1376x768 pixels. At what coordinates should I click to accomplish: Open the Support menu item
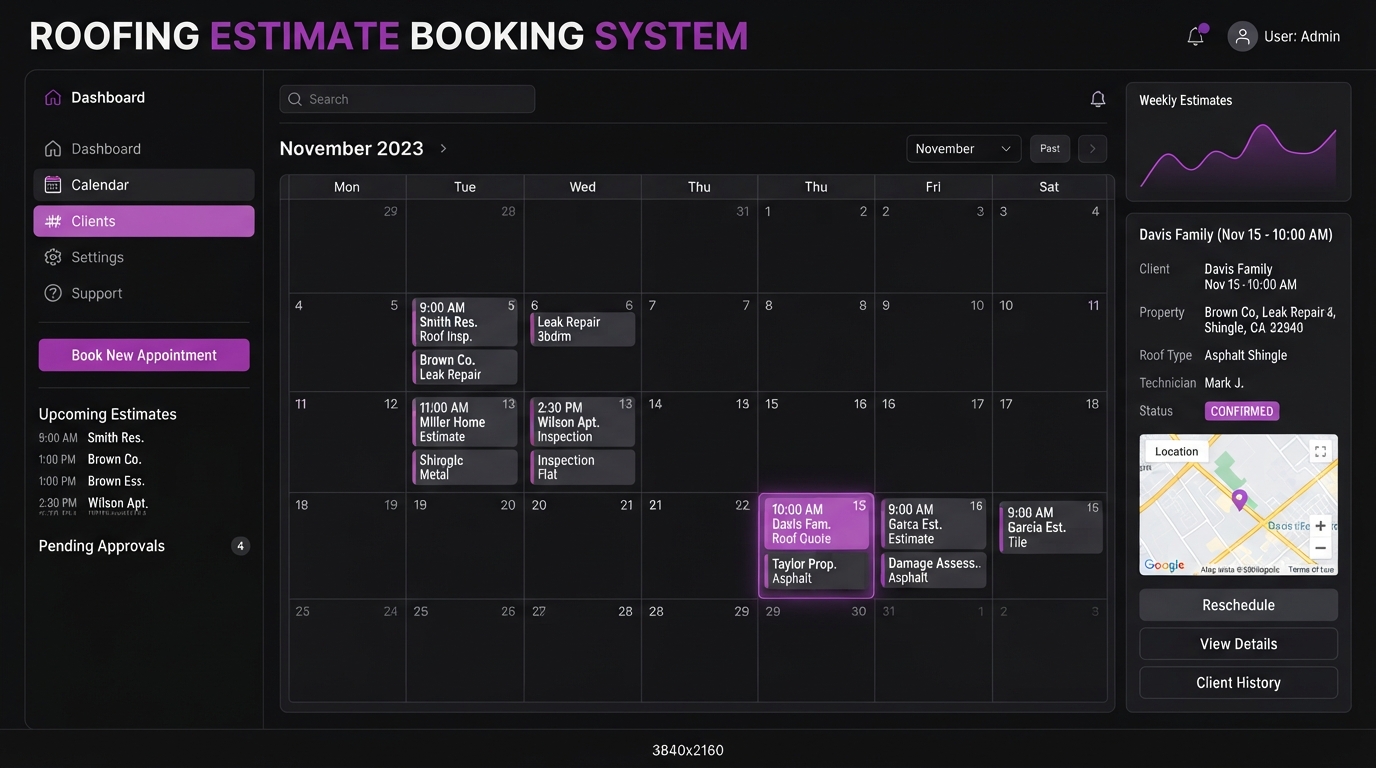[x=144, y=293]
